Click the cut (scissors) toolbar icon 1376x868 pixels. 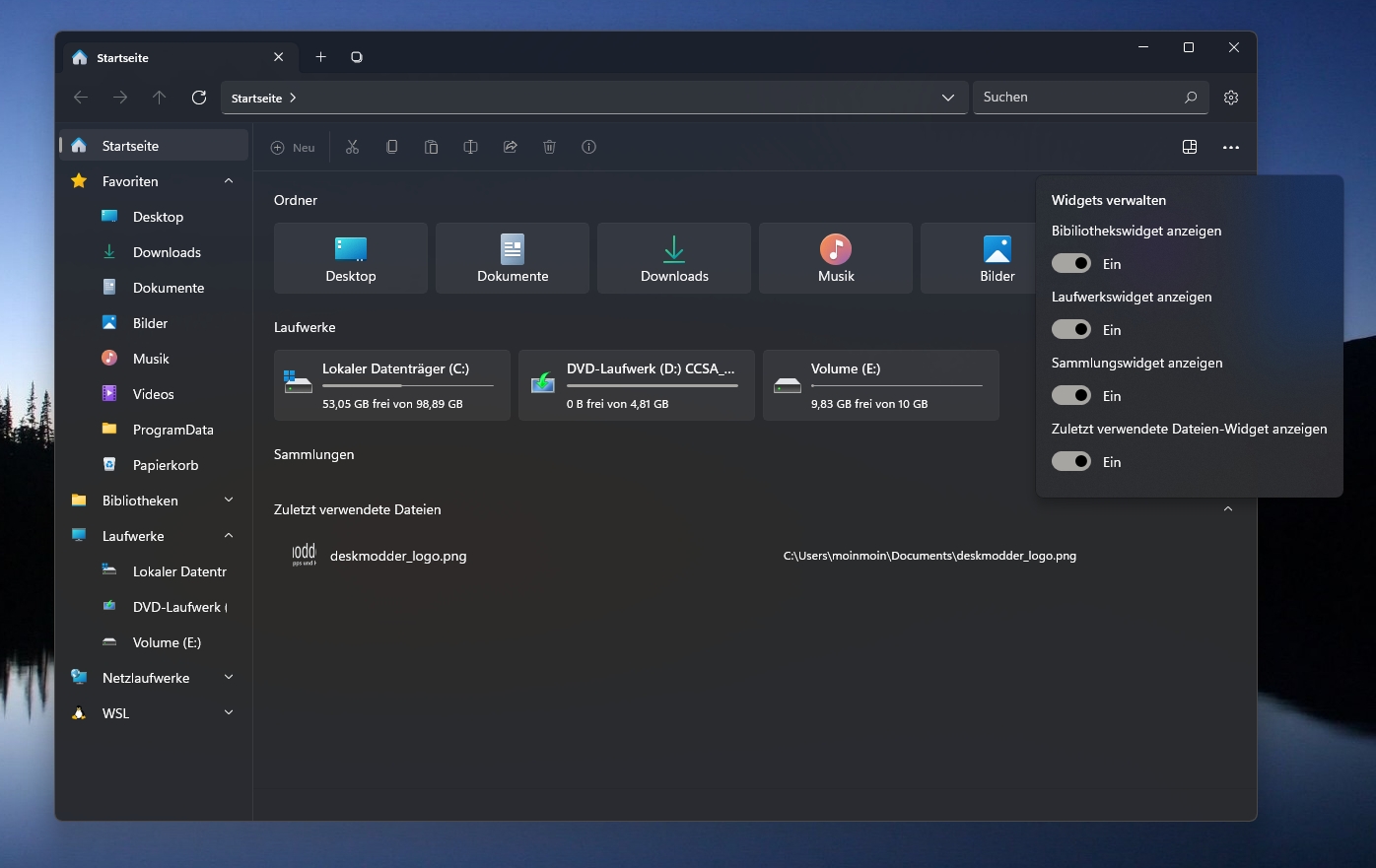pos(352,147)
